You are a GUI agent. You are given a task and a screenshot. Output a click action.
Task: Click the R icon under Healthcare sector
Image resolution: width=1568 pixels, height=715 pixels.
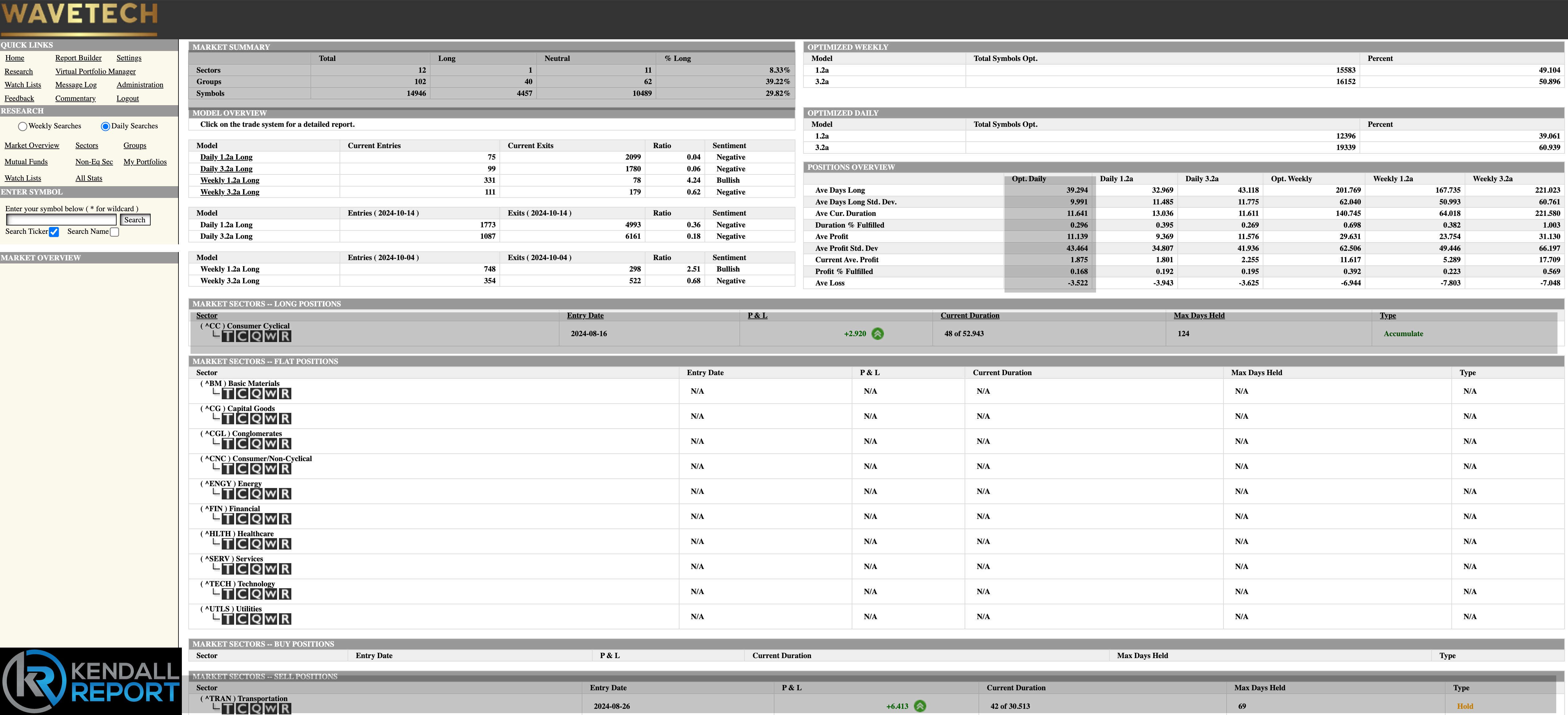[285, 544]
